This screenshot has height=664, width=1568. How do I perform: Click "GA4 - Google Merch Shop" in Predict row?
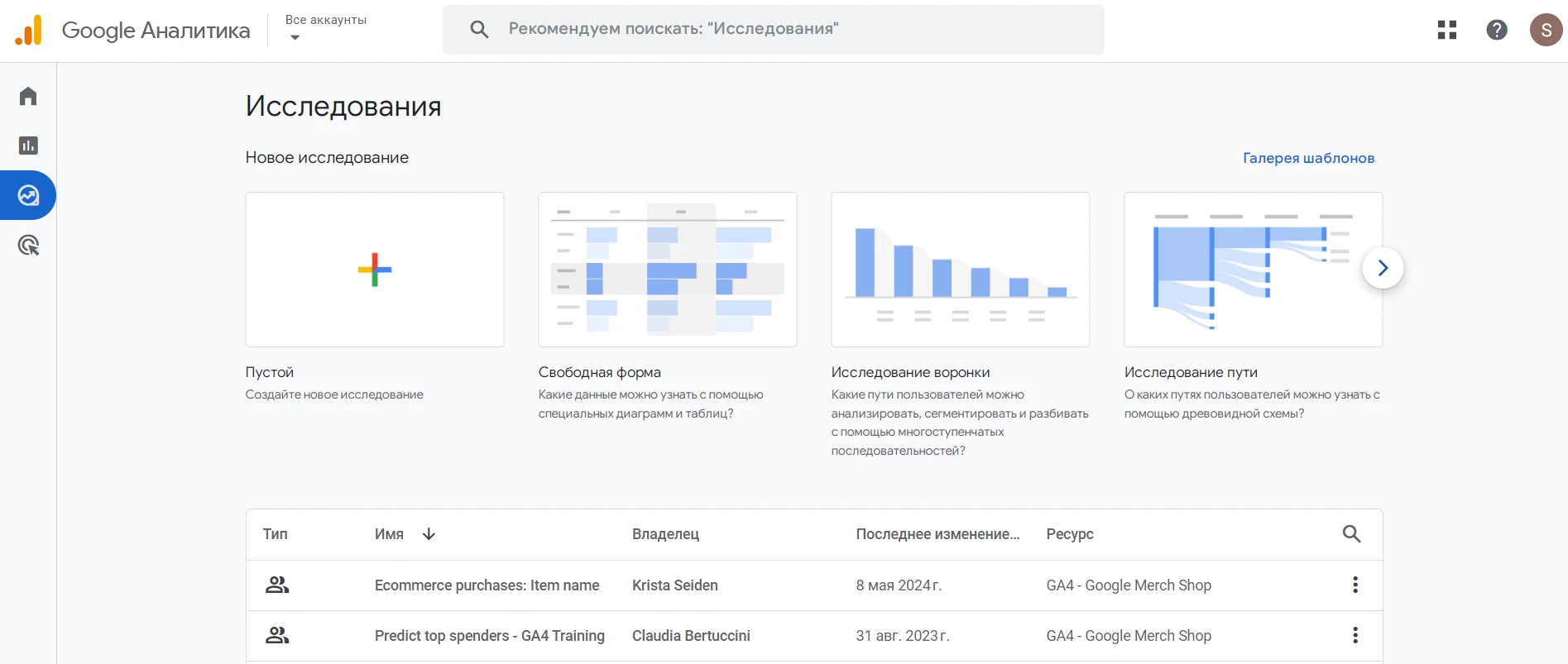coord(1129,636)
